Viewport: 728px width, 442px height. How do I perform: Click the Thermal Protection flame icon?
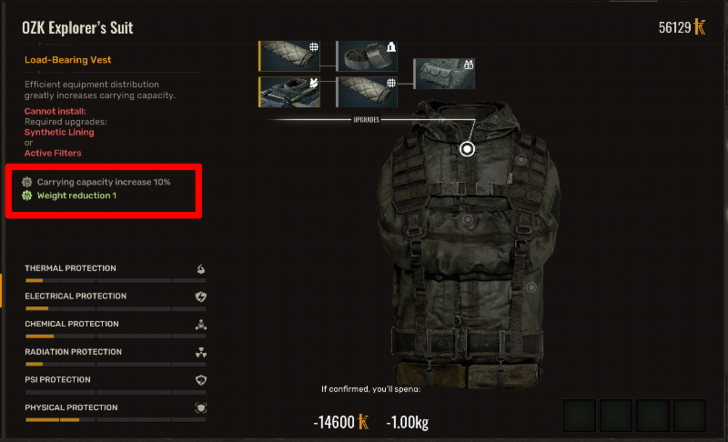[x=201, y=269]
